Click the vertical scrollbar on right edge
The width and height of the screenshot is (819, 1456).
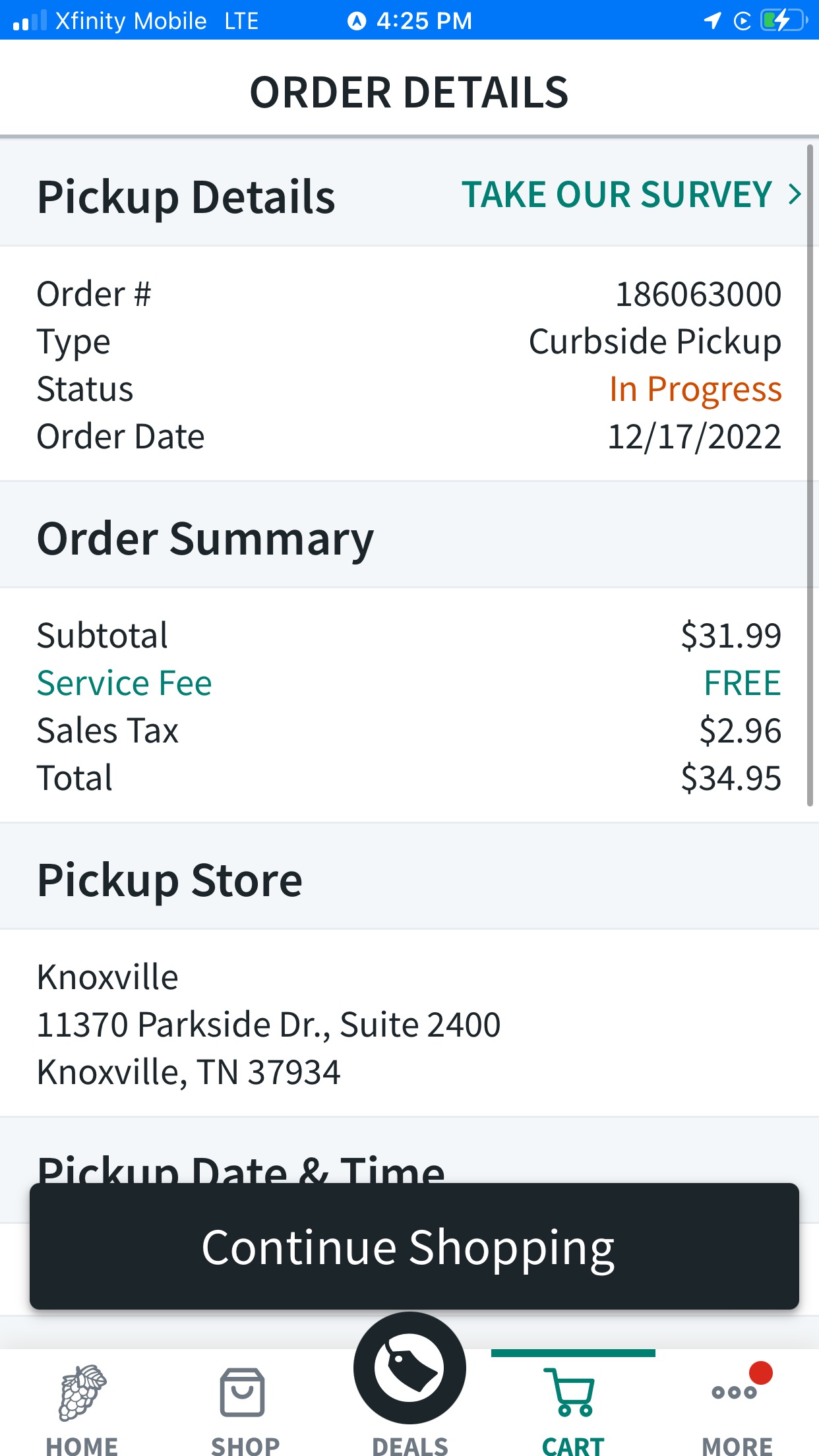tap(810, 475)
